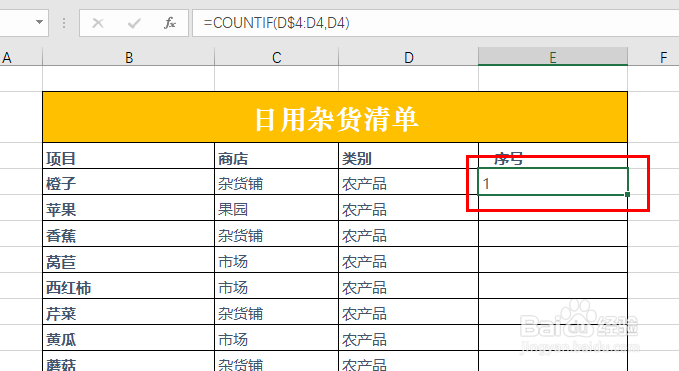Select 农产品 in the 莴苣 row
Viewport: 679px width, 371px height.
(x=408, y=260)
